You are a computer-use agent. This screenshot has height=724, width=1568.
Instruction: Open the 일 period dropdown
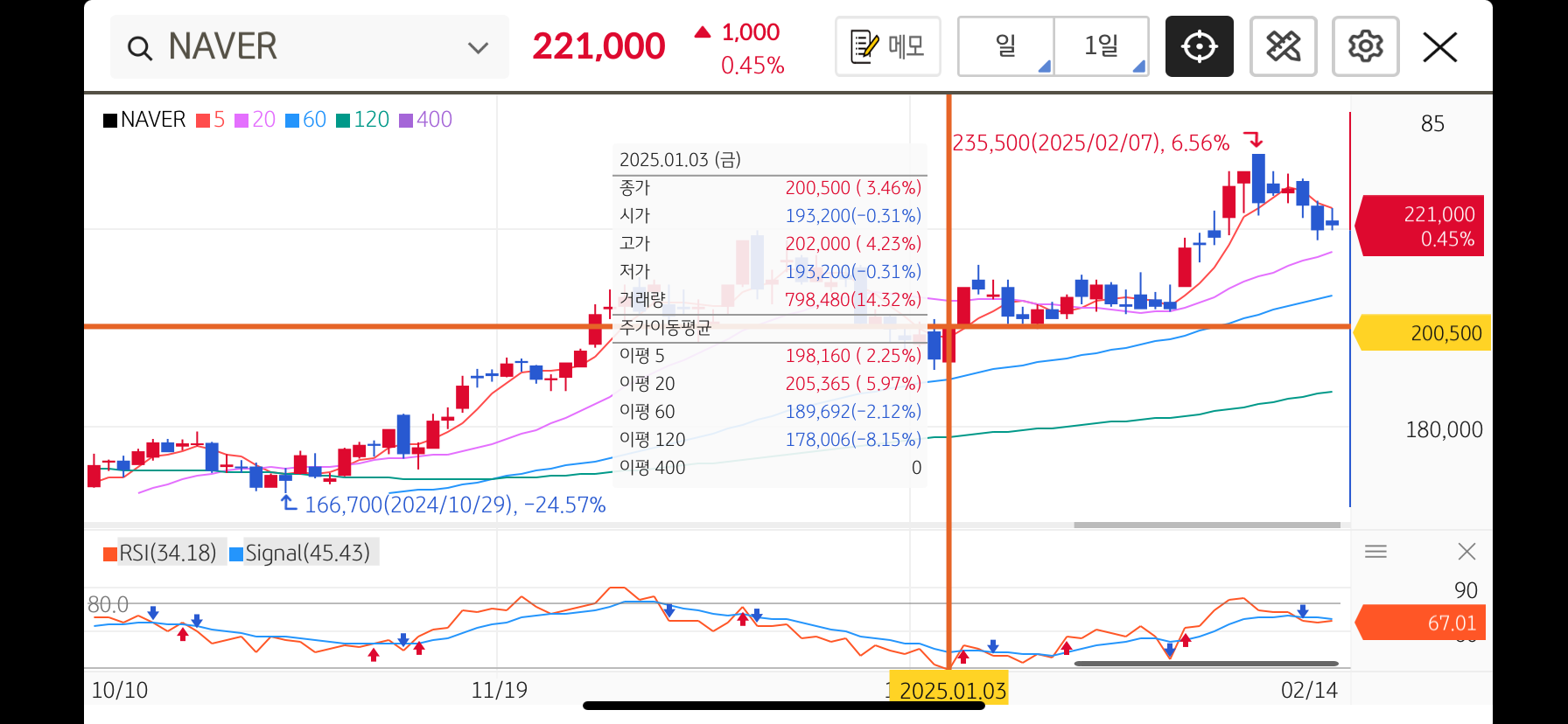(1006, 46)
